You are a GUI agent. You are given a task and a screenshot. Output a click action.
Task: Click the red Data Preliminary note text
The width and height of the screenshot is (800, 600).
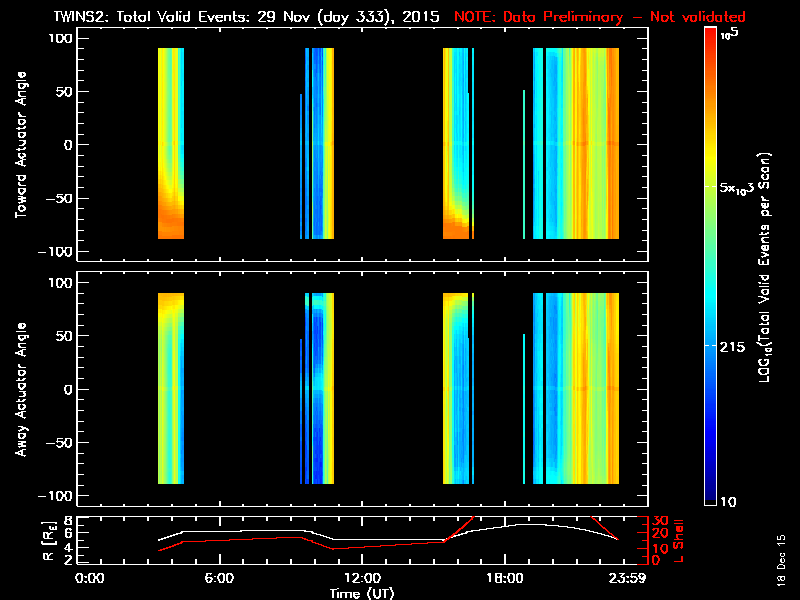coord(600,17)
